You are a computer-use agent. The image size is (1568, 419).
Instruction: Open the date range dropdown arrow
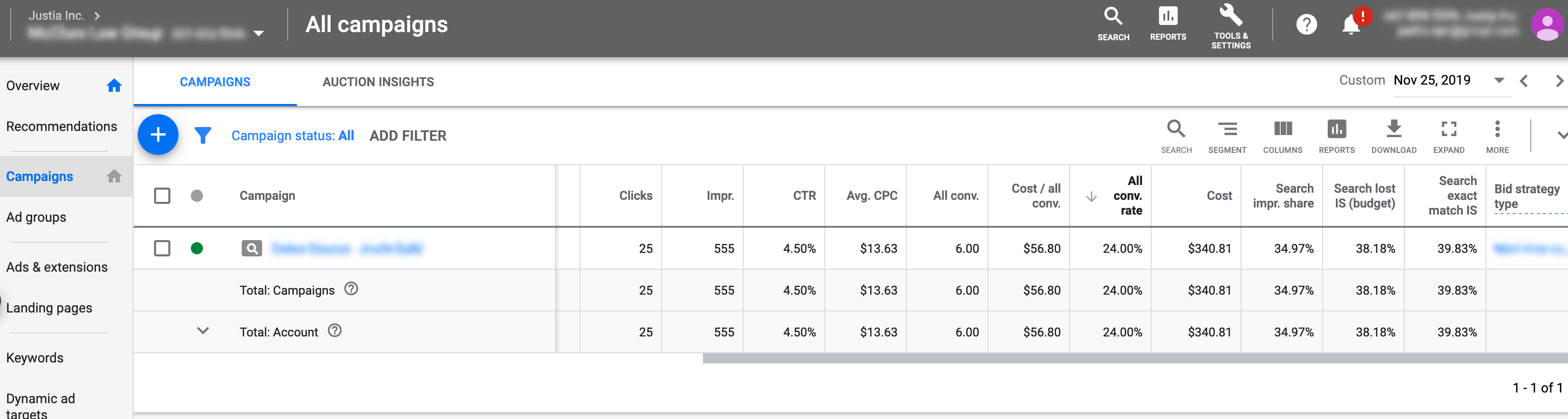pyautogui.click(x=1499, y=80)
